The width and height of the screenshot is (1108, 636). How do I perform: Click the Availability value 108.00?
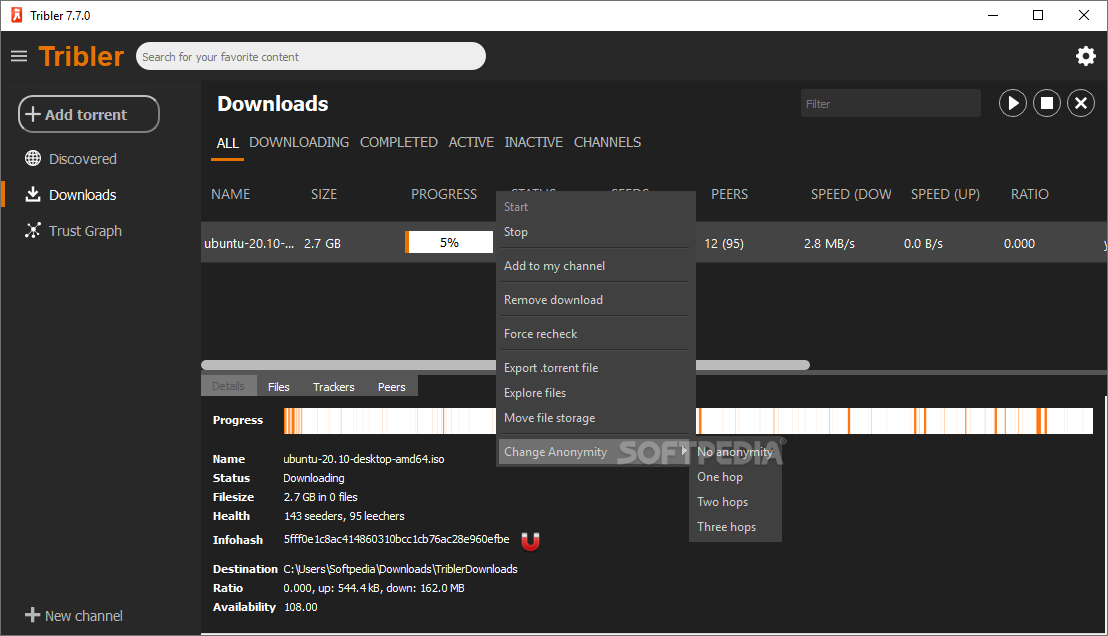click(x=301, y=607)
